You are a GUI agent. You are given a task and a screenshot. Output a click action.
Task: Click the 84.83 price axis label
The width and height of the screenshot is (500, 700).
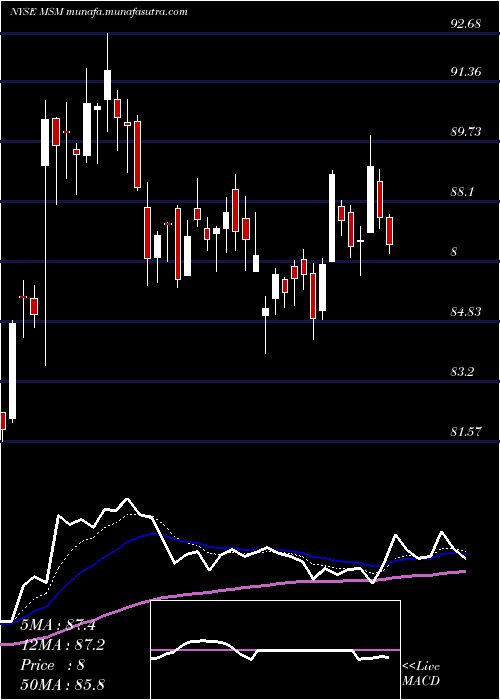coord(466,311)
